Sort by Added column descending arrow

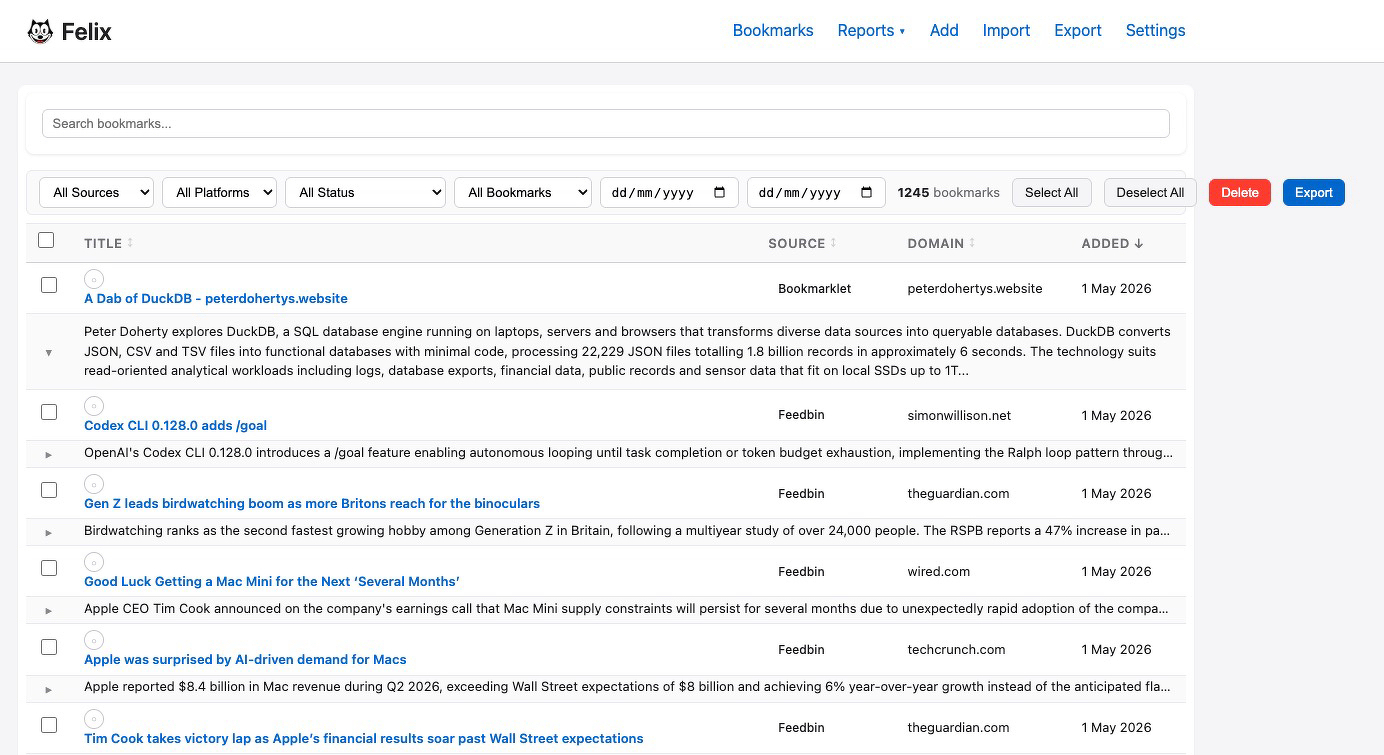(1138, 243)
